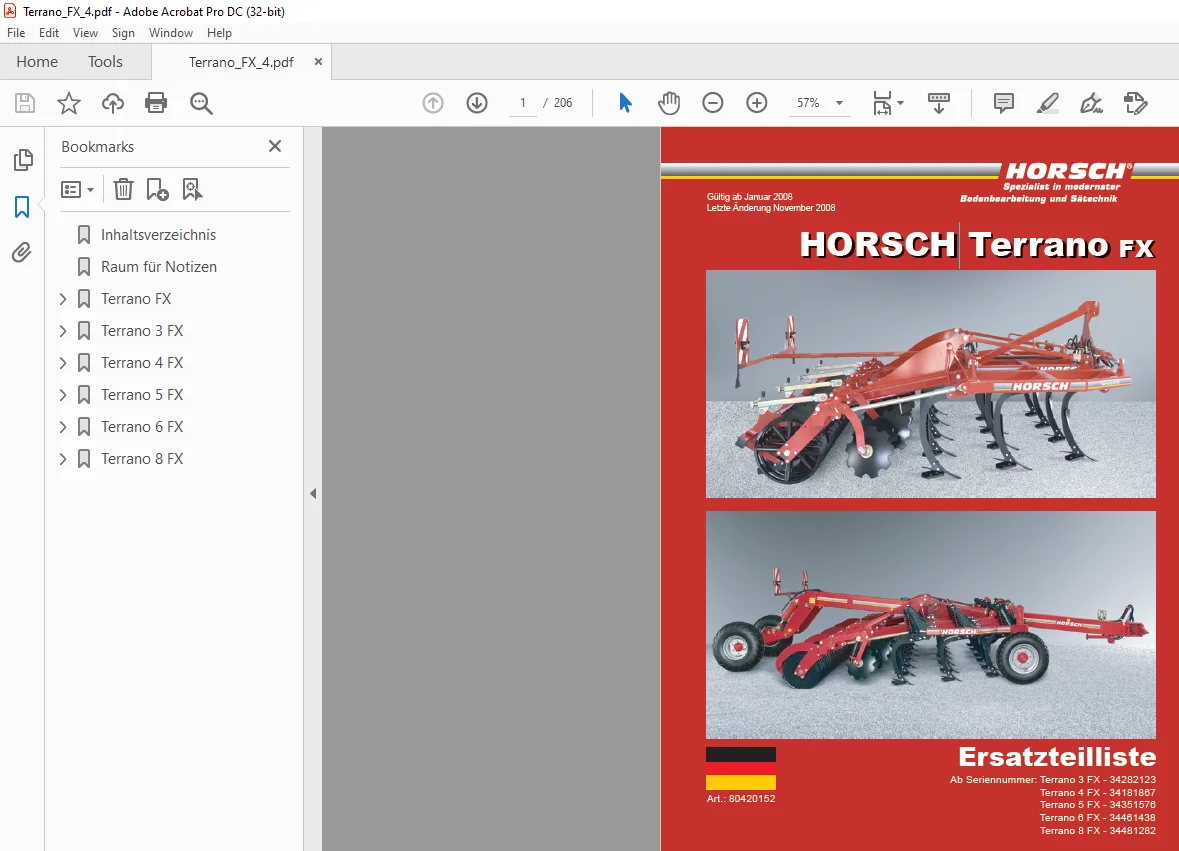The image size is (1179, 851).
Task: Open the Edit menu
Action: [x=49, y=33]
